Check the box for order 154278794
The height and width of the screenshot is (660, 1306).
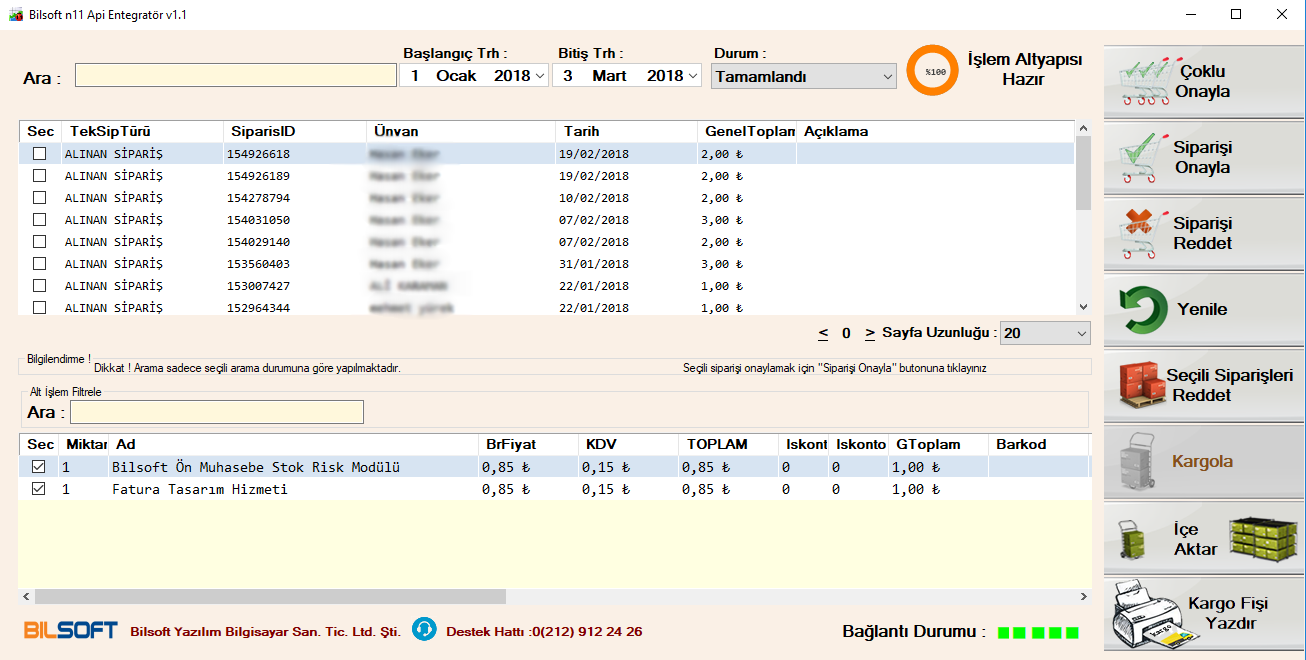40,198
